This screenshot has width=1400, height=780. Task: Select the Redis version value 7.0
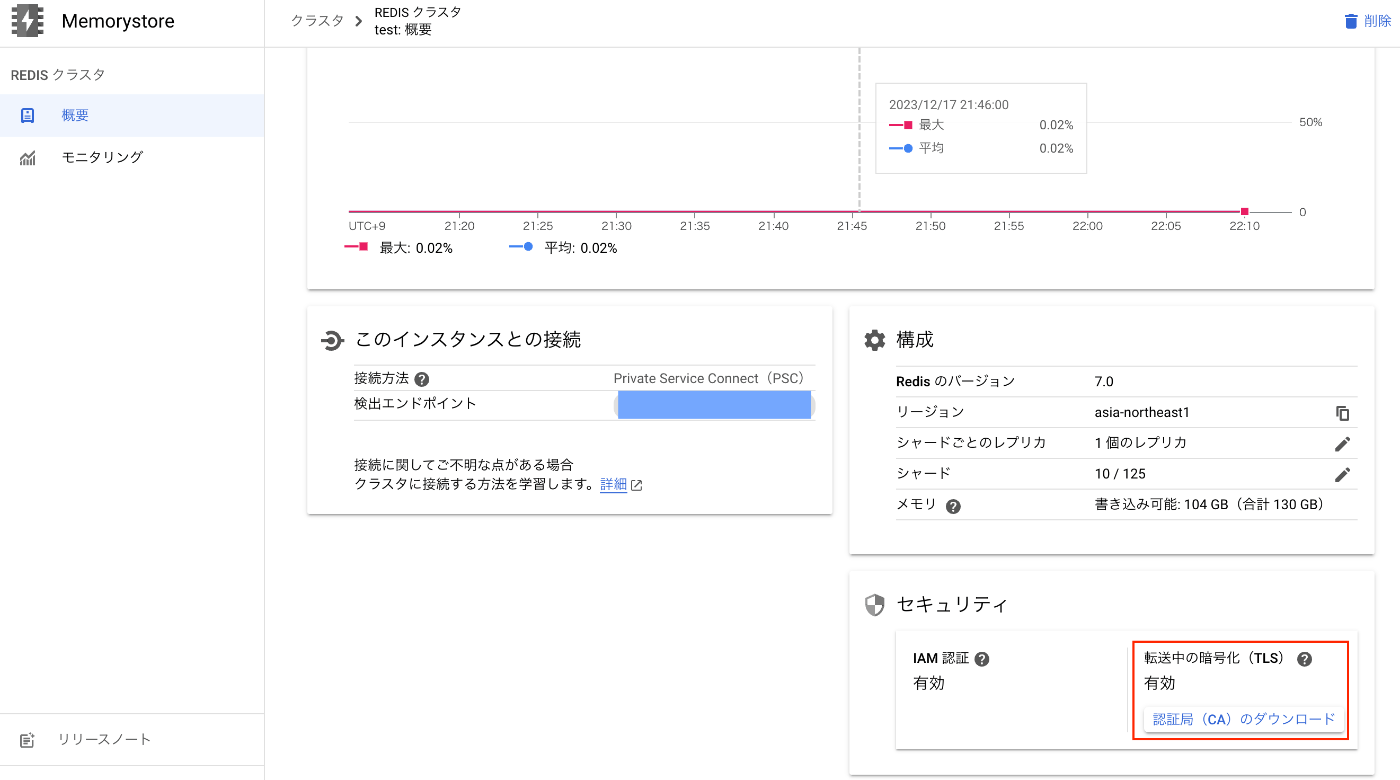click(1104, 381)
